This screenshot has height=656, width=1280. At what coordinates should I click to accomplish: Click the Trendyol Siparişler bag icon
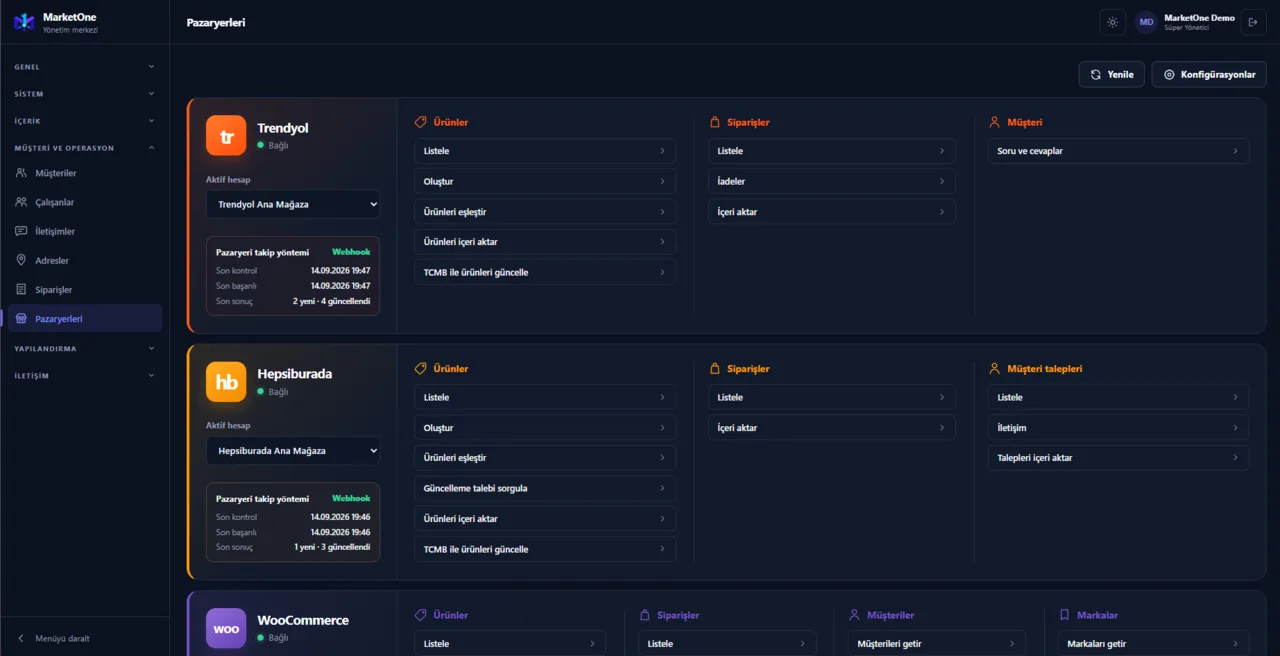[x=714, y=122]
